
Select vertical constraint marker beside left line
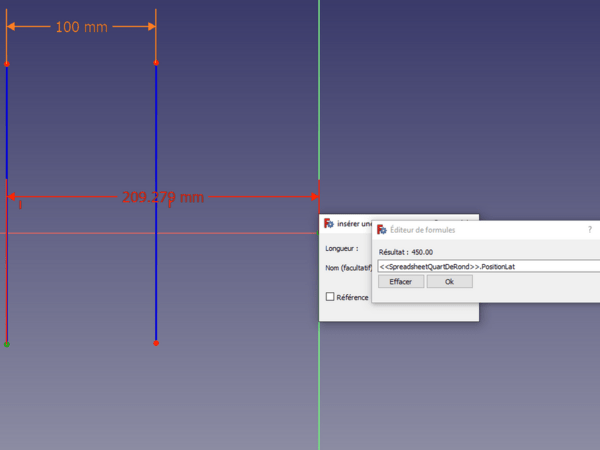click(x=19, y=205)
